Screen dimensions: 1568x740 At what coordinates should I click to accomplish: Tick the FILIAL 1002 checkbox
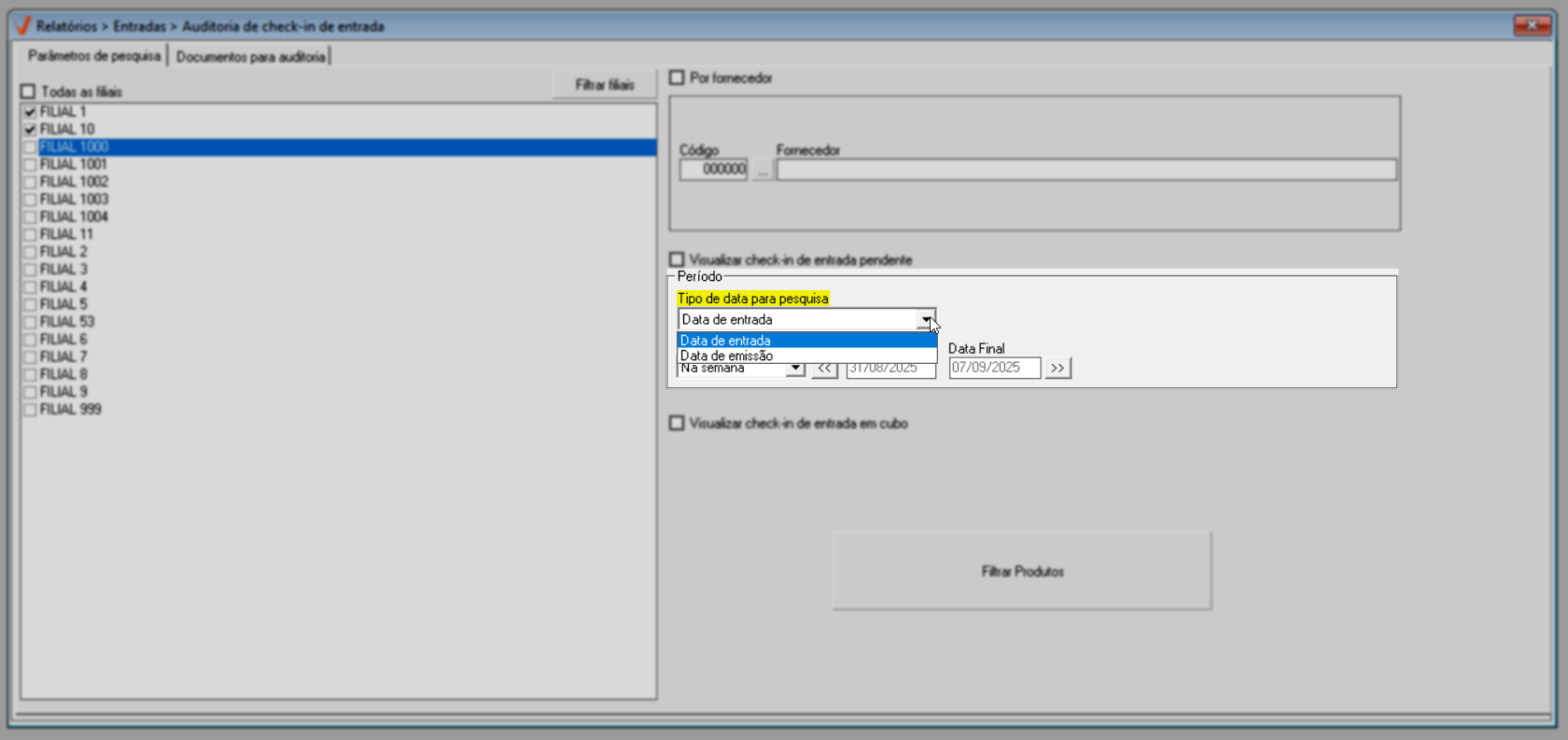point(31,182)
